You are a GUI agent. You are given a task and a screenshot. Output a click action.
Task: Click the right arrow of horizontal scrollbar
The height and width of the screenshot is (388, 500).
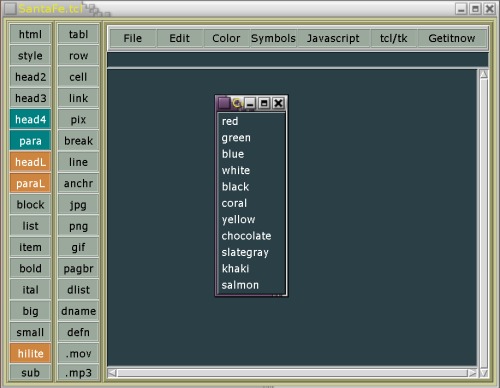point(472,373)
